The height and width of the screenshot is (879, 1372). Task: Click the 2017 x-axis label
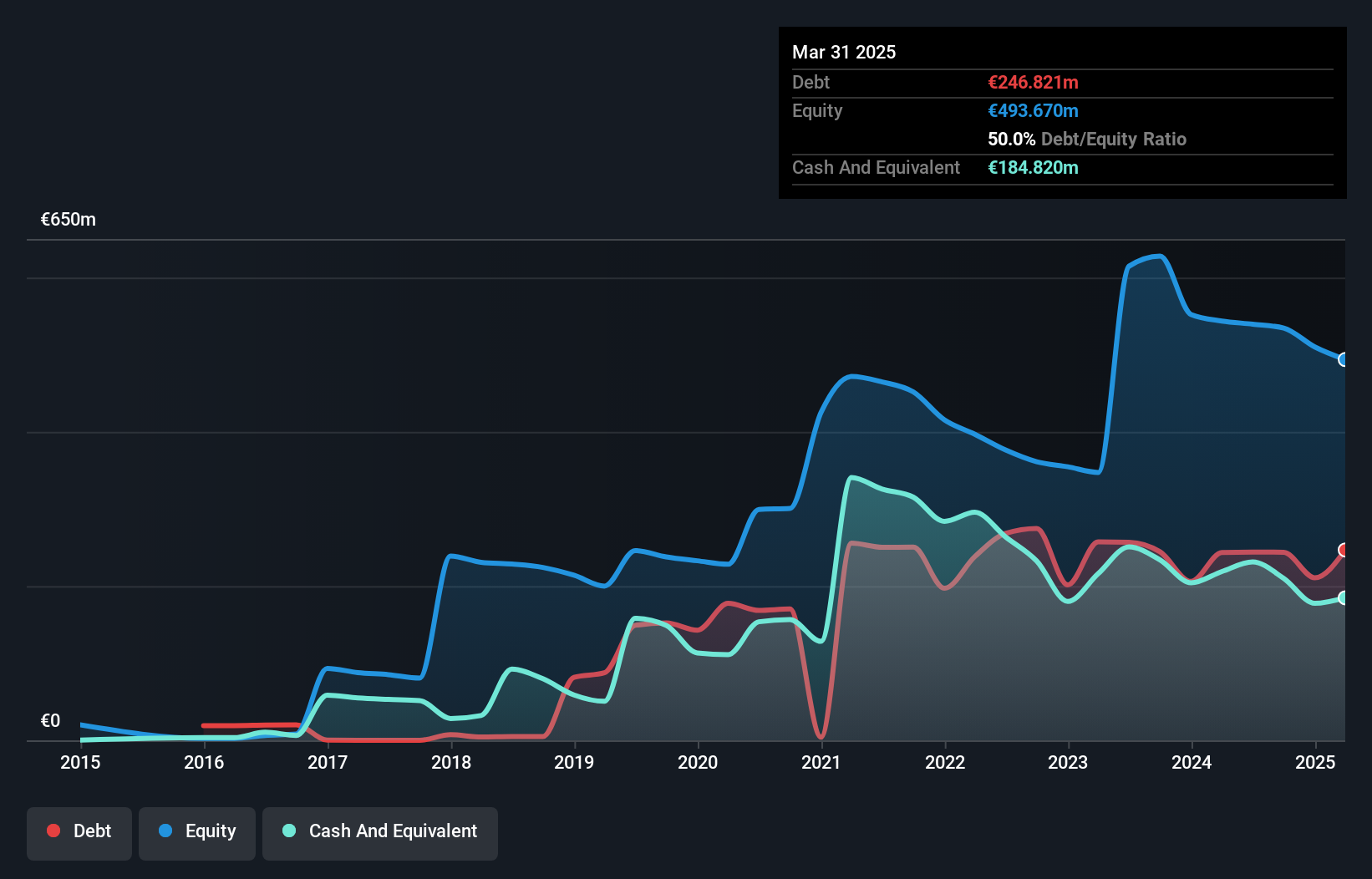tap(328, 762)
